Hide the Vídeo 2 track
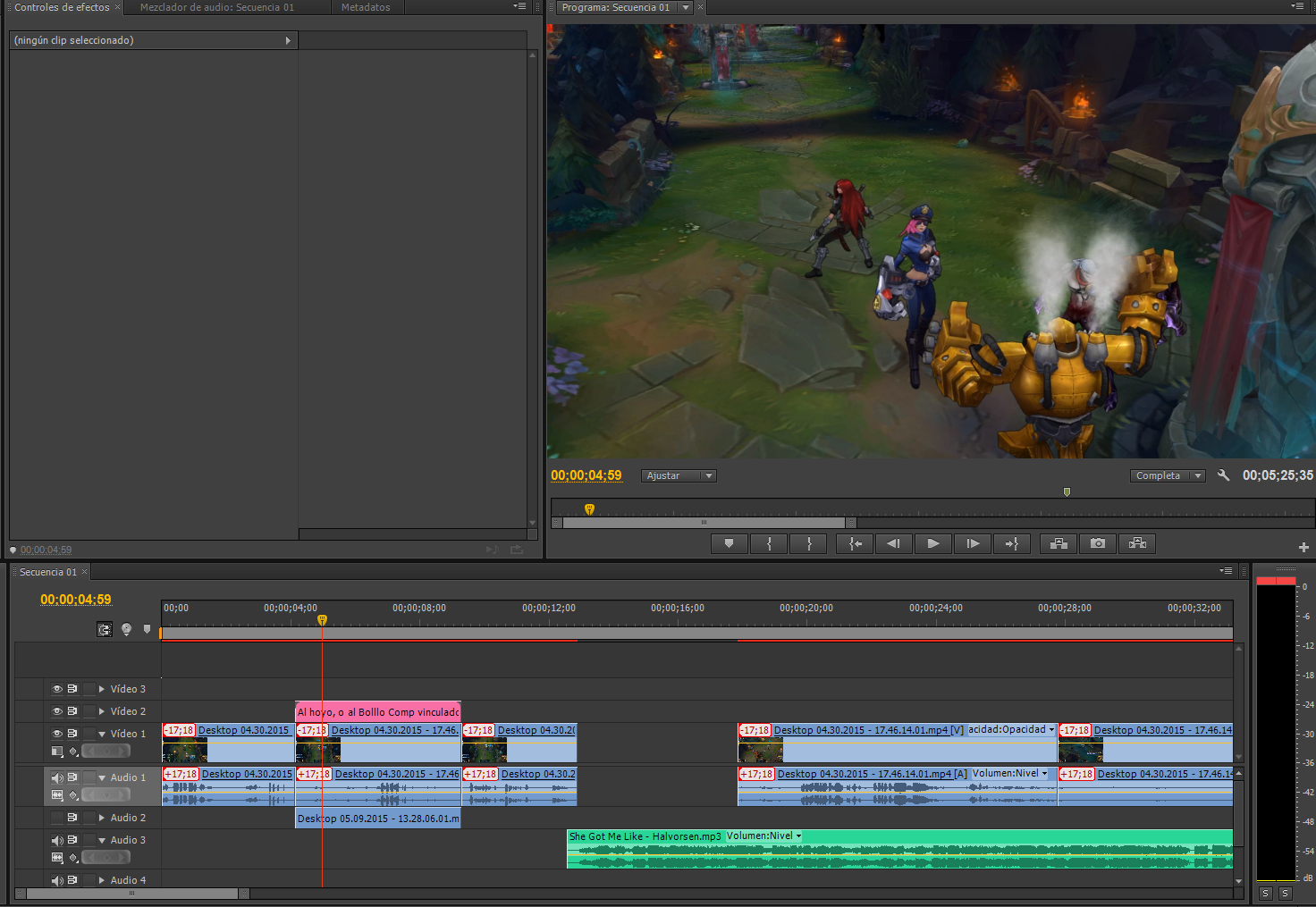1316x907 pixels. click(57, 711)
